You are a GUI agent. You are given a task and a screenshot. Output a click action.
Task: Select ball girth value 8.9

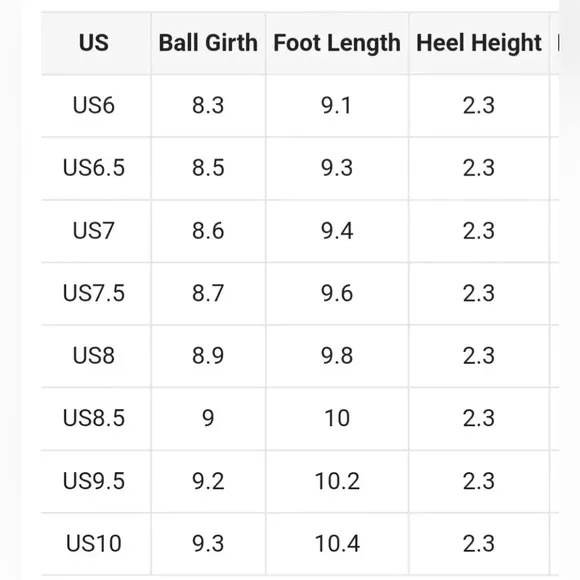[x=208, y=356]
